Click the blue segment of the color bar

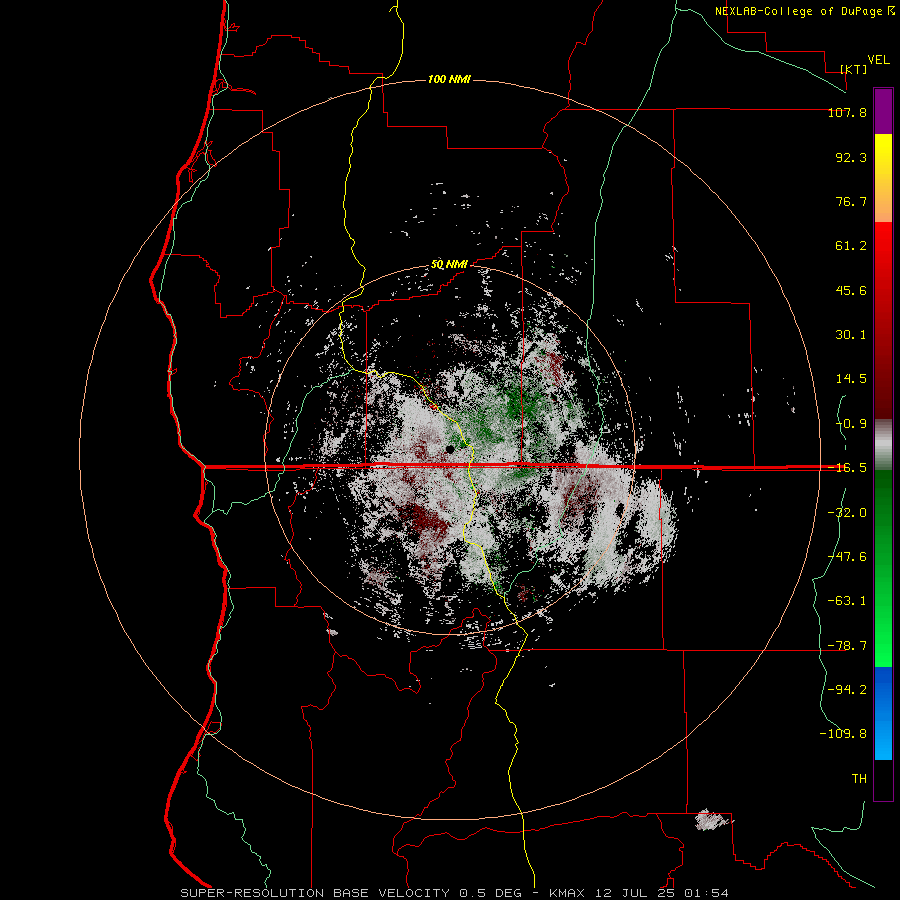pyautogui.click(x=883, y=713)
